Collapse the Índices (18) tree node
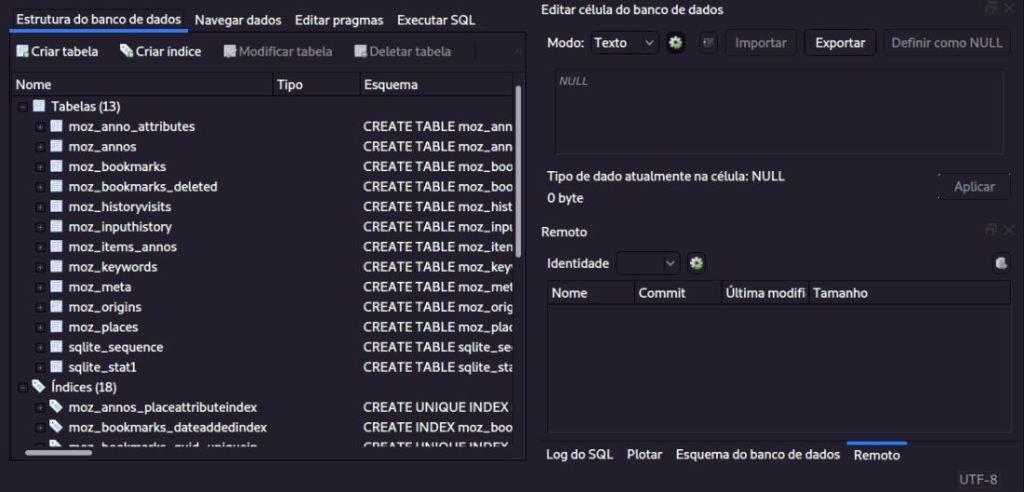The height and width of the screenshot is (492, 1024). pyautogui.click(x=22, y=387)
